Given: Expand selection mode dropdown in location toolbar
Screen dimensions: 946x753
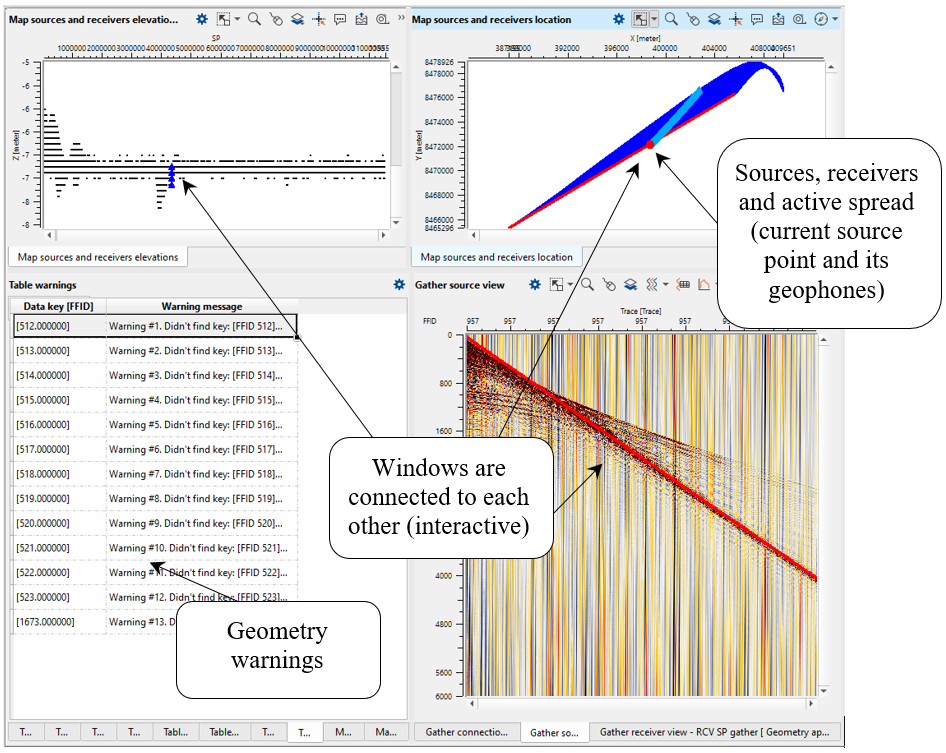Looking at the screenshot, I should tap(654, 19).
